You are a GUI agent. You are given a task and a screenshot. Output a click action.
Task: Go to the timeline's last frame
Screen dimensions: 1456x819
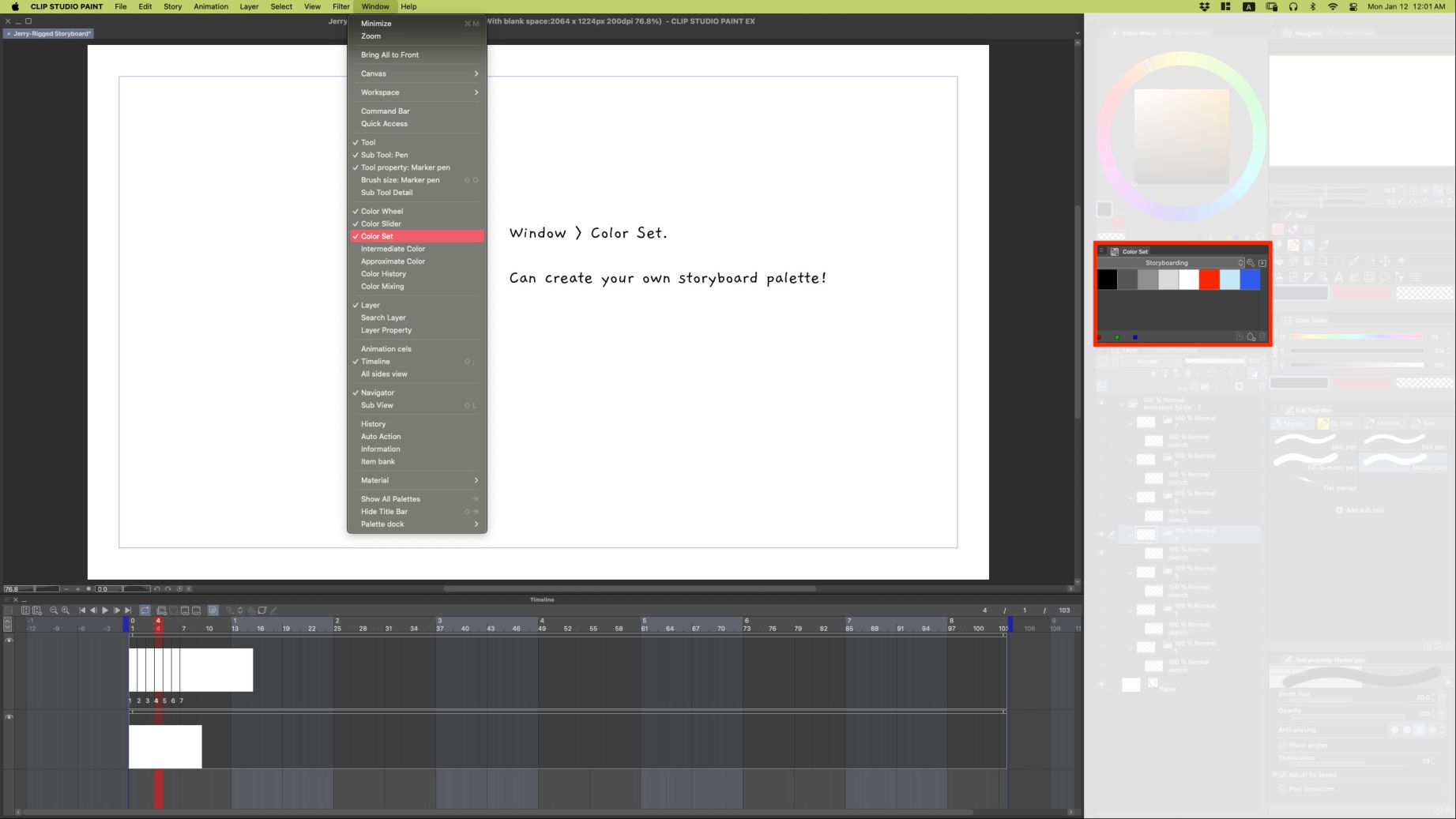pos(128,610)
